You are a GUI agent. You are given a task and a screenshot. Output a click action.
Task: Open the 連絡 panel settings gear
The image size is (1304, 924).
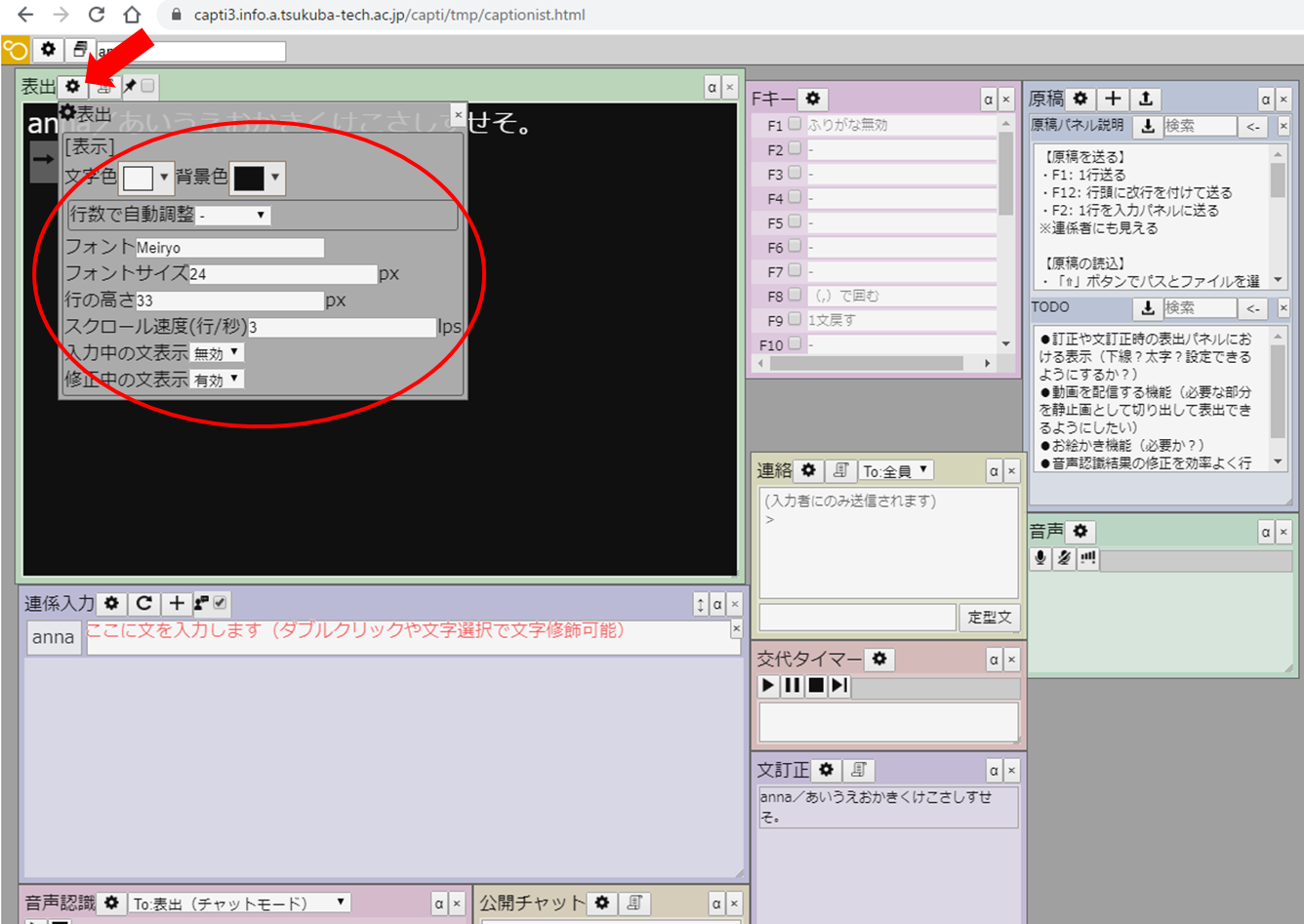(808, 470)
